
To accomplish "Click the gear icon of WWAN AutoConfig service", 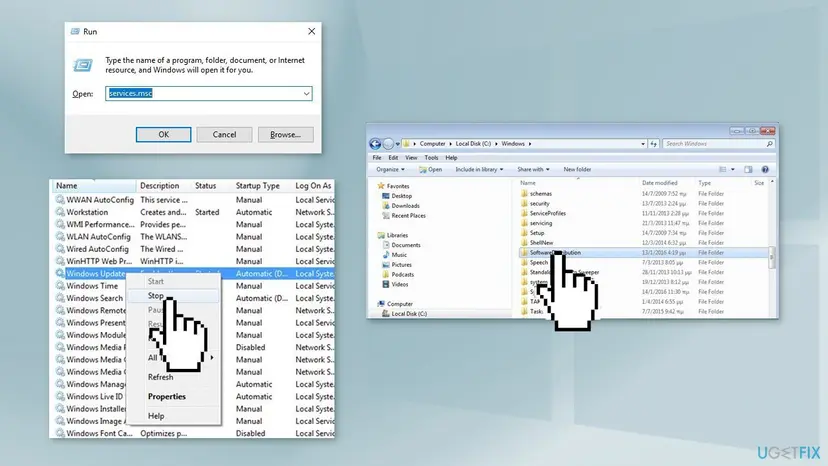I will tap(60, 200).
